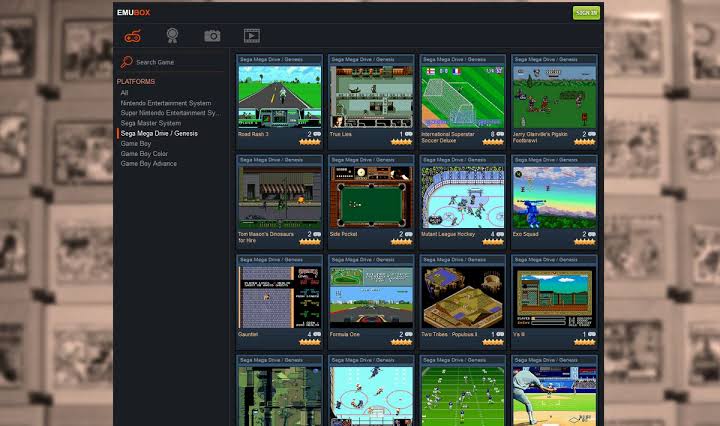The width and height of the screenshot is (720, 426).
Task: Click the Gauntlet title text
Action: 248,334
